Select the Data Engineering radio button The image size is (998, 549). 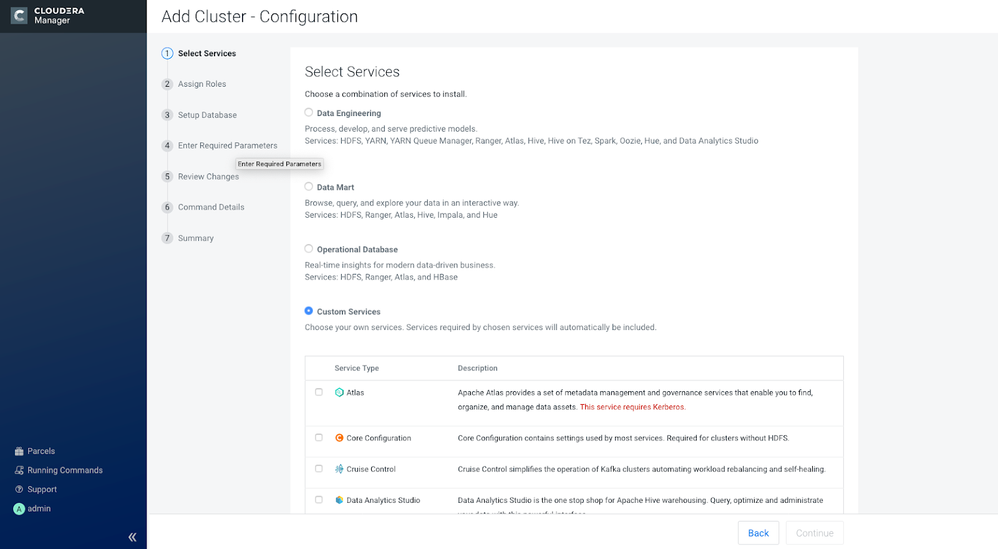pyautogui.click(x=309, y=113)
